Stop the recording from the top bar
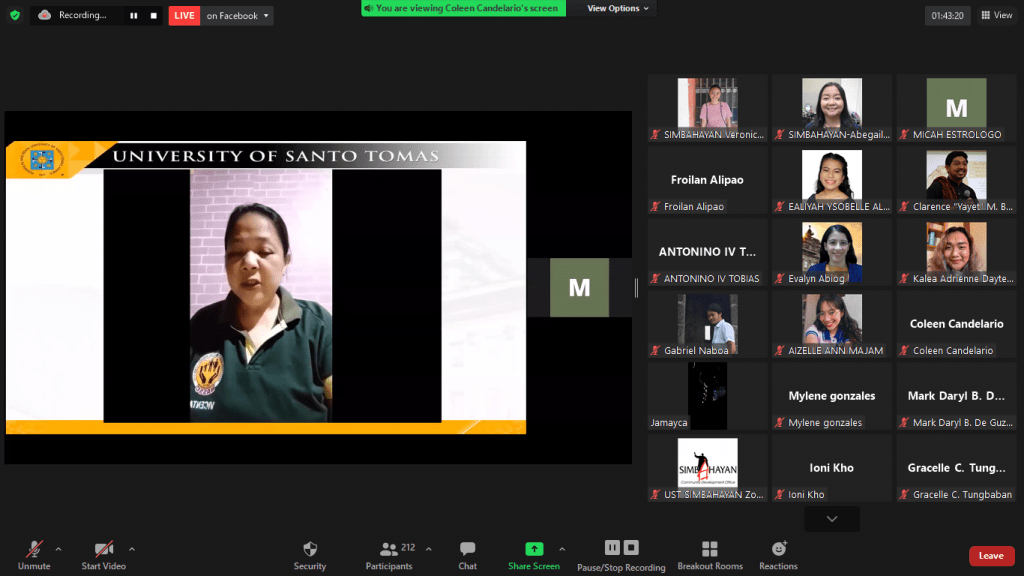1024x576 pixels. (x=153, y=16)
